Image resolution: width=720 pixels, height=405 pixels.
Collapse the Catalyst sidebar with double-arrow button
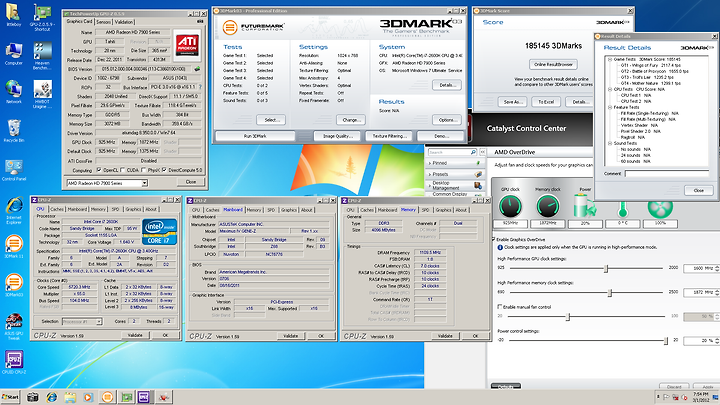click(482, 152)
